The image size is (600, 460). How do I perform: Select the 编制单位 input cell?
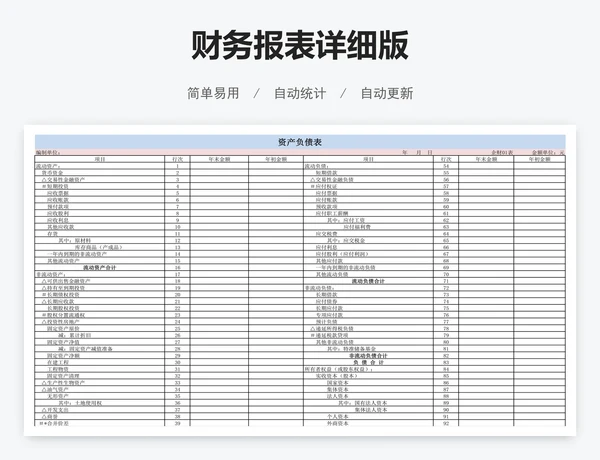[49, 152]
